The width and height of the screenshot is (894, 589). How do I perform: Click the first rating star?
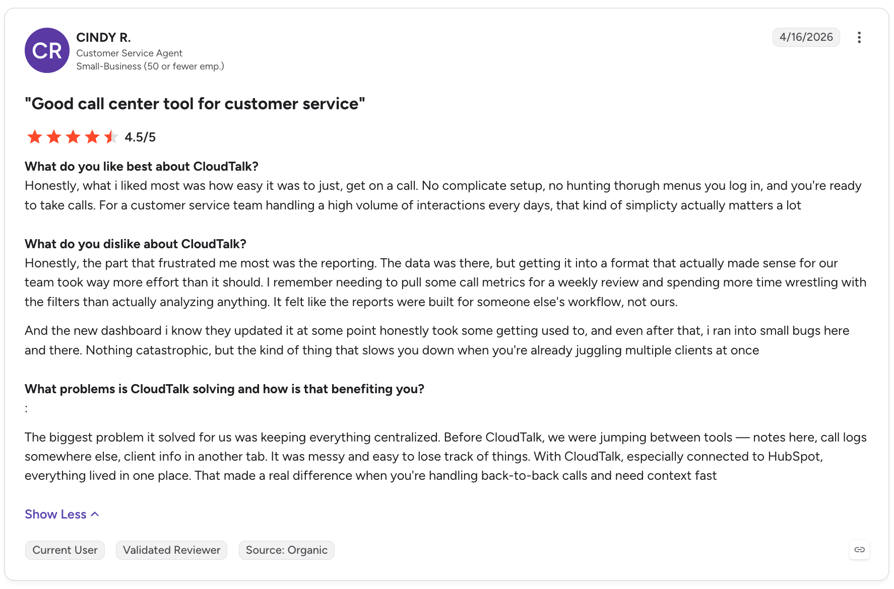click(35, 137)
